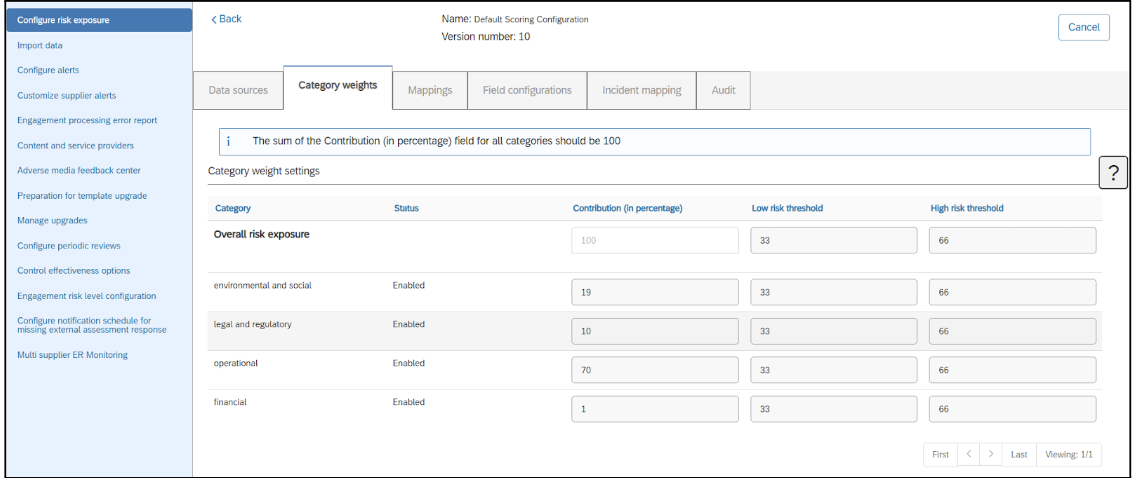Click the Version number: 10 text
Screen dimensions: 1132x478
486,36
